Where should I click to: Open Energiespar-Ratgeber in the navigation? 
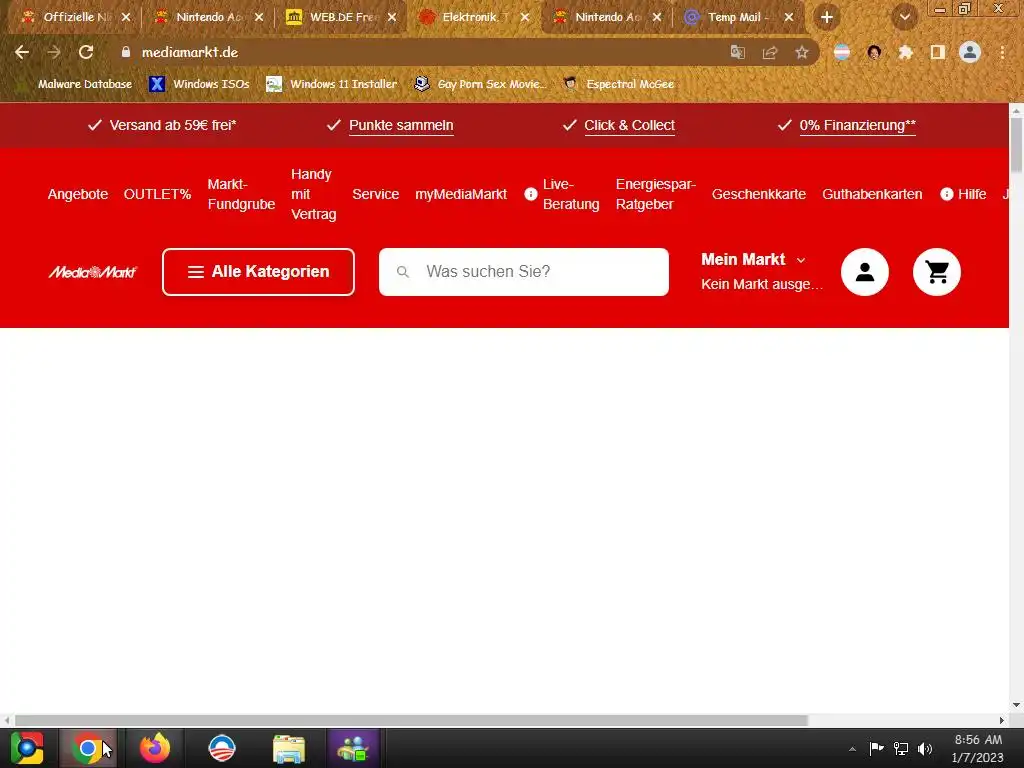(656, 194)
